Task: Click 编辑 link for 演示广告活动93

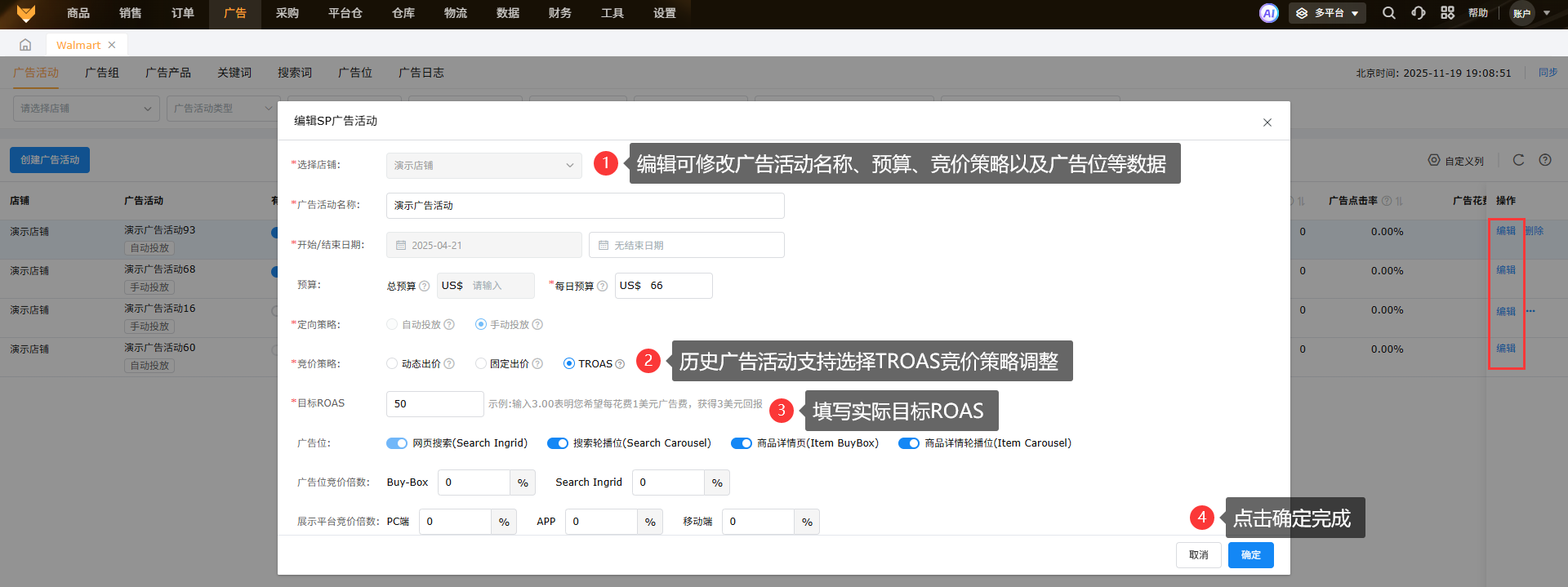Action: tap(1506, 231)
